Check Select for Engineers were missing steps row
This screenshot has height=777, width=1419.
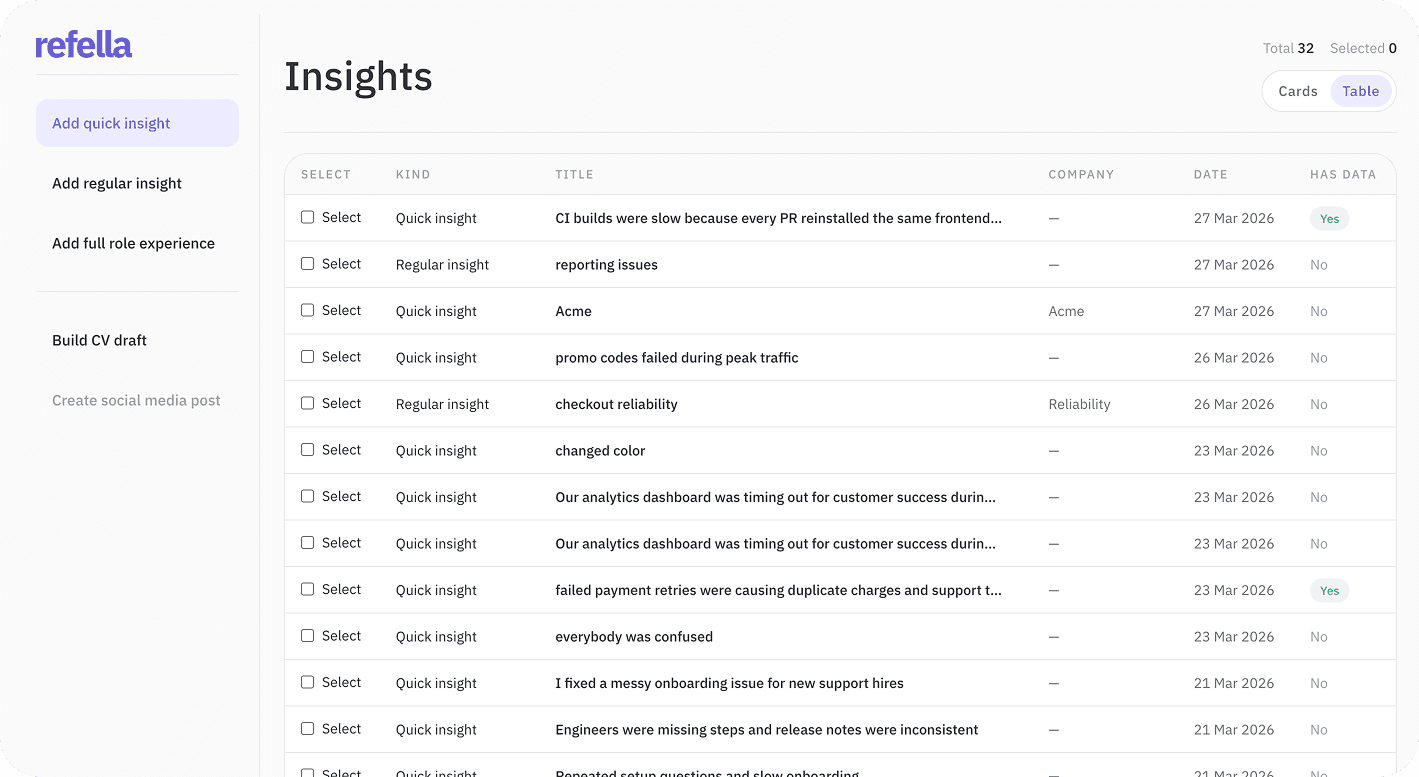[308, 729]
